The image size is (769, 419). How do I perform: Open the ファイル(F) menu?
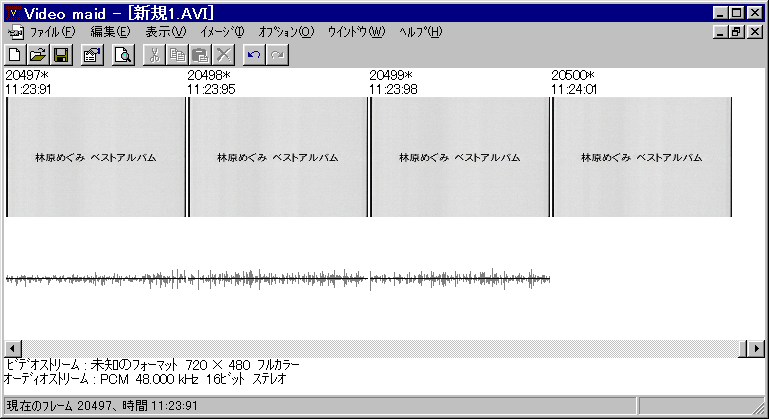pyautogui.click(x=52, y=32)
